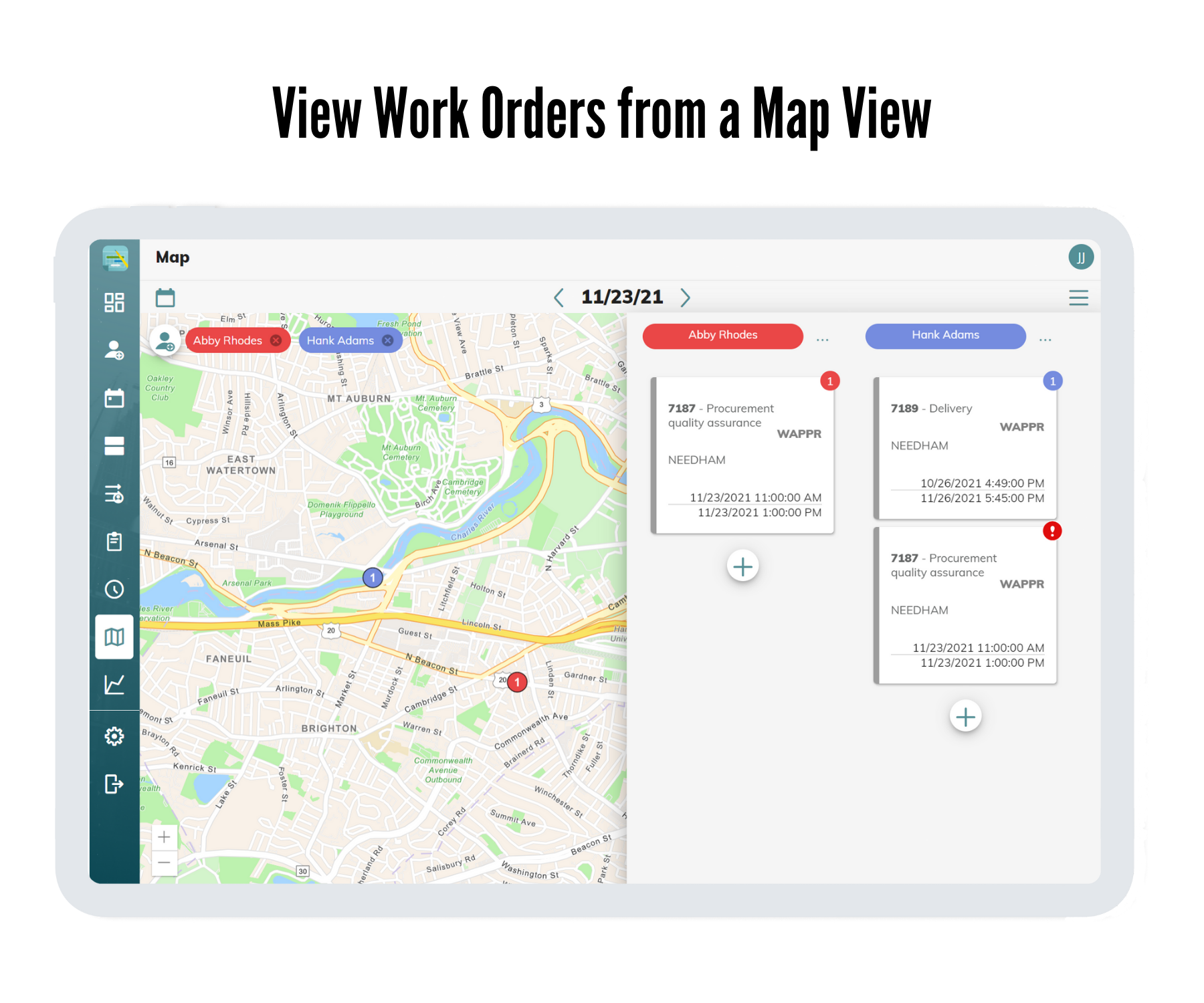Open the users icon in sidebar
The image size is (1204, 1003).
tap(114, 350)
